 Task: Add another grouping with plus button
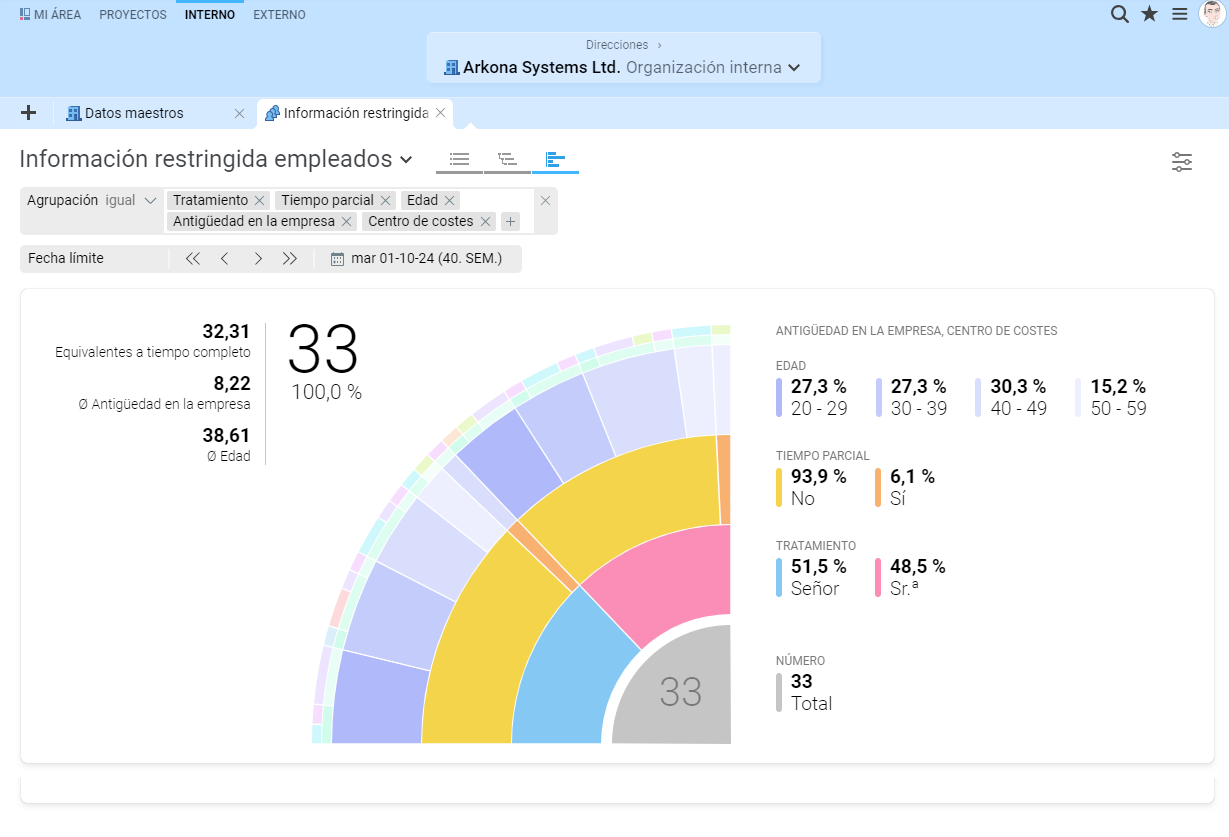pyautogui.click(x=510, y=222)
